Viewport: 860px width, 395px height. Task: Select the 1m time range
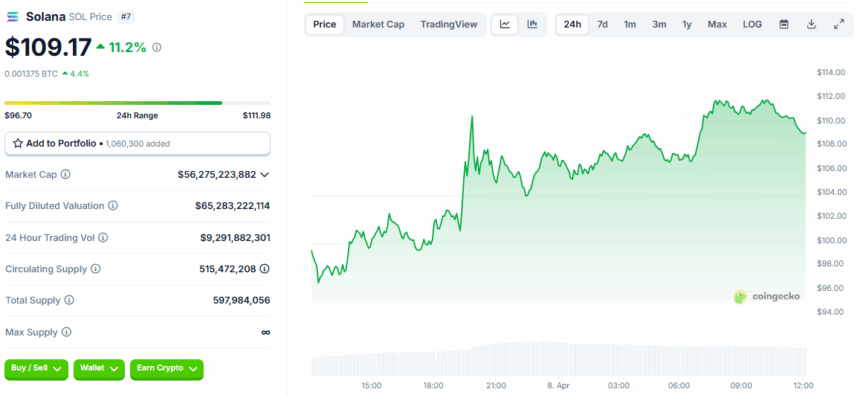(630, 24)
